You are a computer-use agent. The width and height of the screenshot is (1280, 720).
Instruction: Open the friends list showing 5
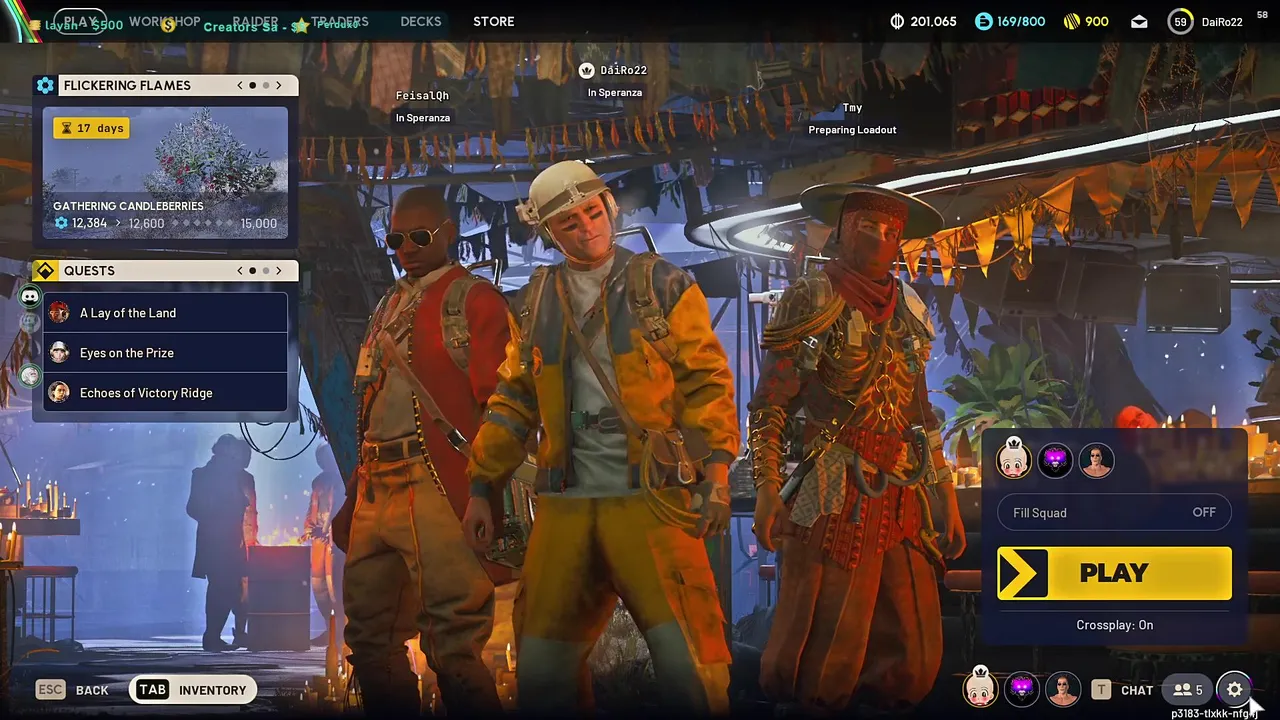[x=1188, y=689]
